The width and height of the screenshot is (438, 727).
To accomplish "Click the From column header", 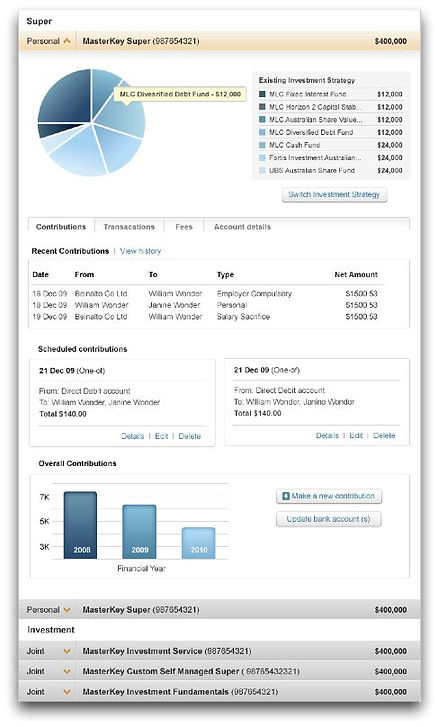I will click(84, 274).
